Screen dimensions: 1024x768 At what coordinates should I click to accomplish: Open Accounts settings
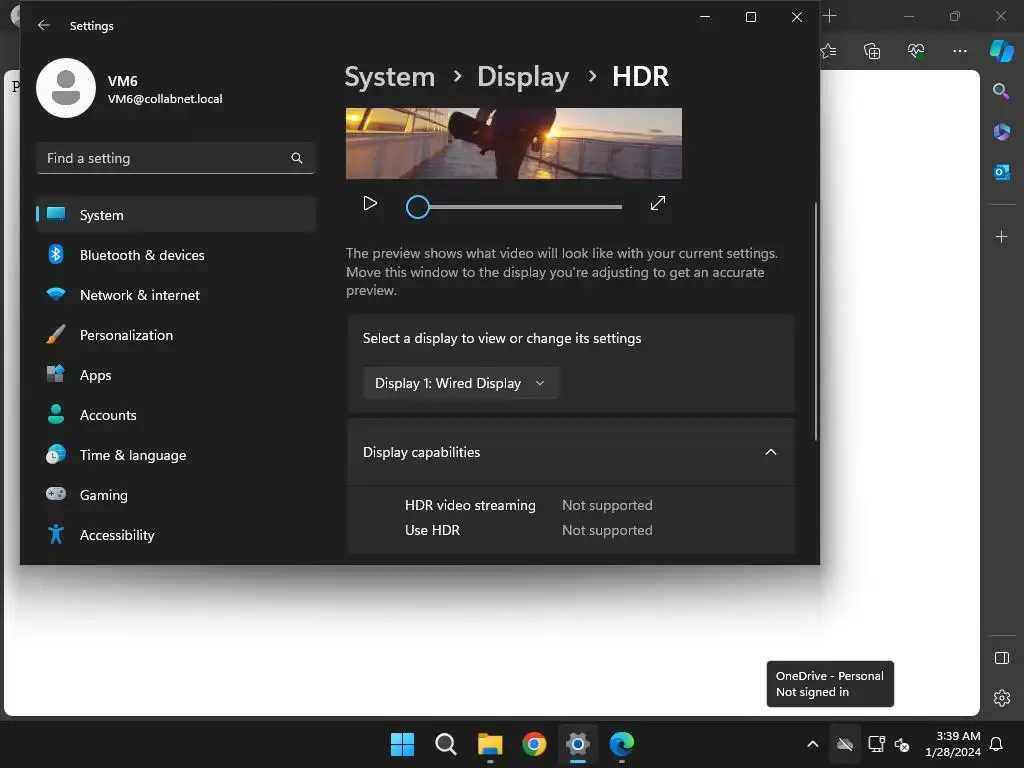point(176,415)
